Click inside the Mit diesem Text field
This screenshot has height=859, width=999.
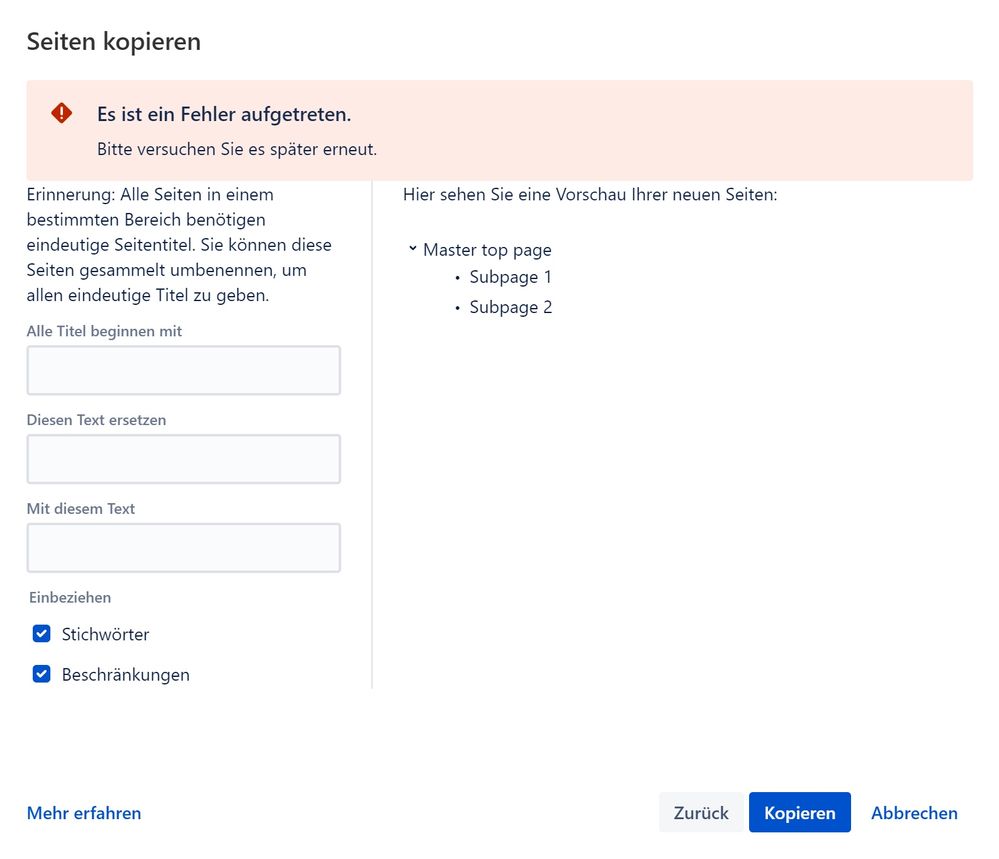click(x=183, y=547)
